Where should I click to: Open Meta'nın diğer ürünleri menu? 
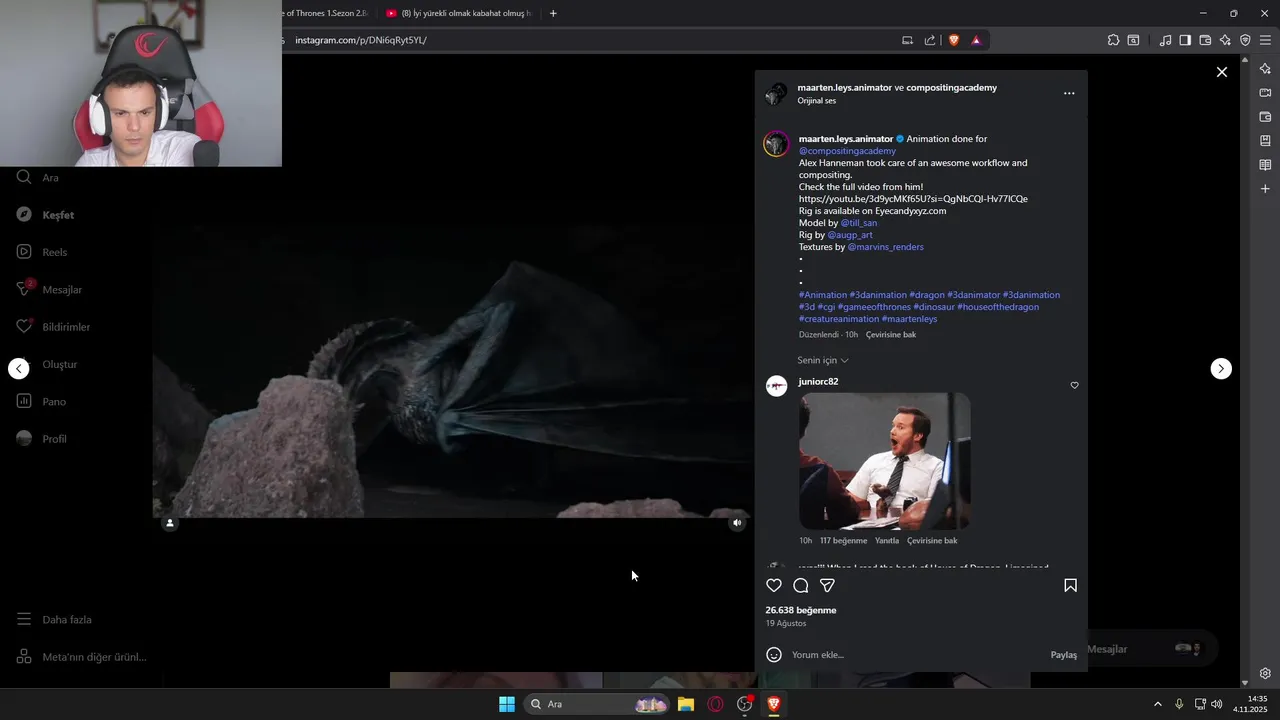[x=82, y=657]
